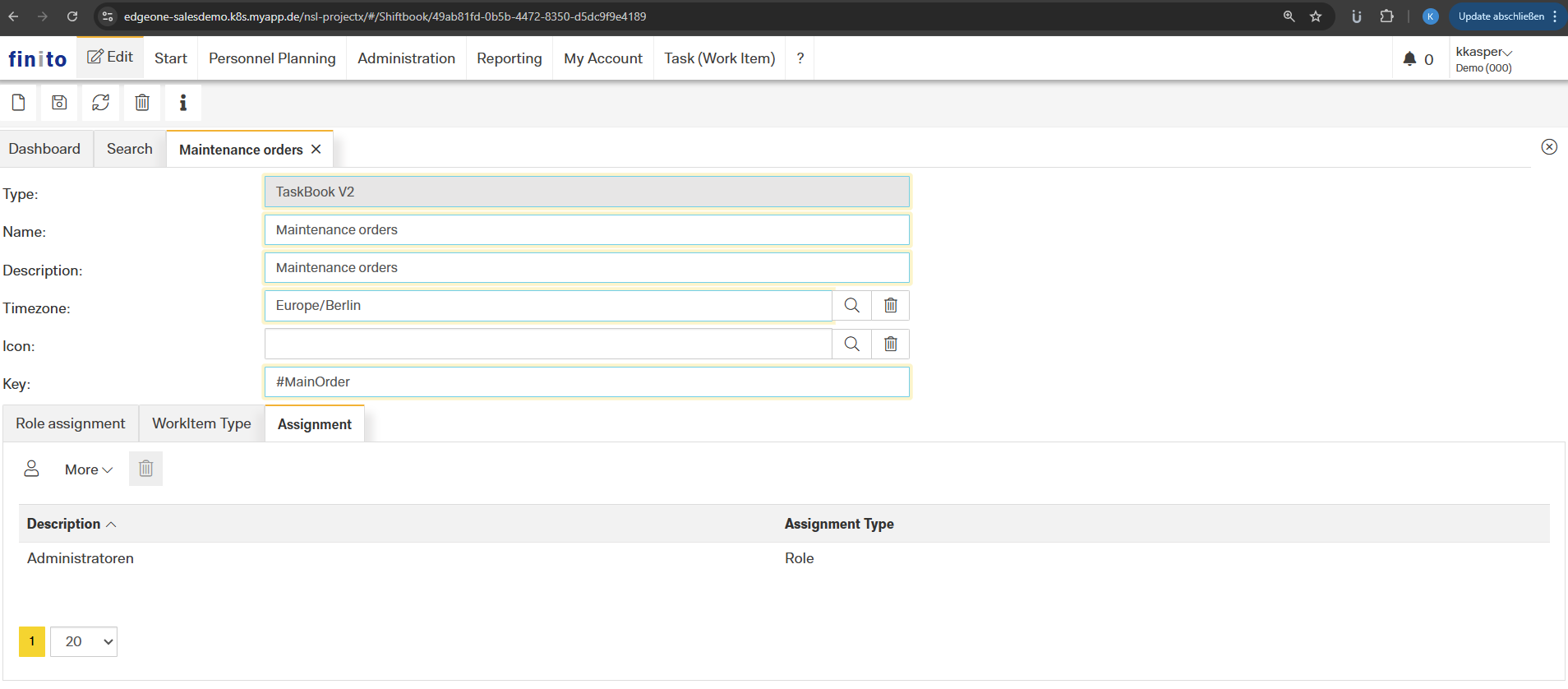Clear Timezone using its trash icon

(890, 306)
